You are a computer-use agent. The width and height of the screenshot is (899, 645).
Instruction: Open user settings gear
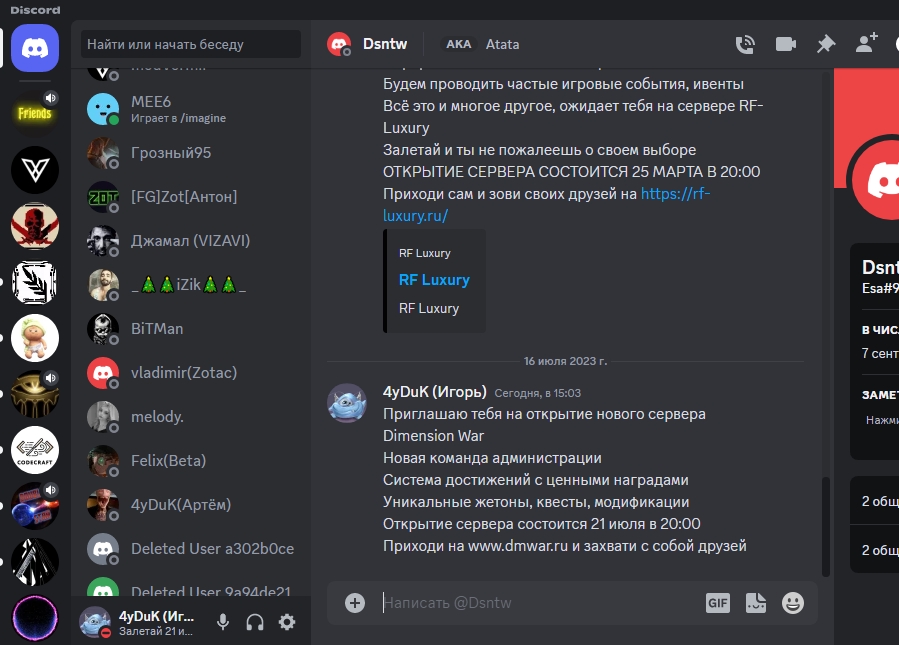tap(287, 622)
